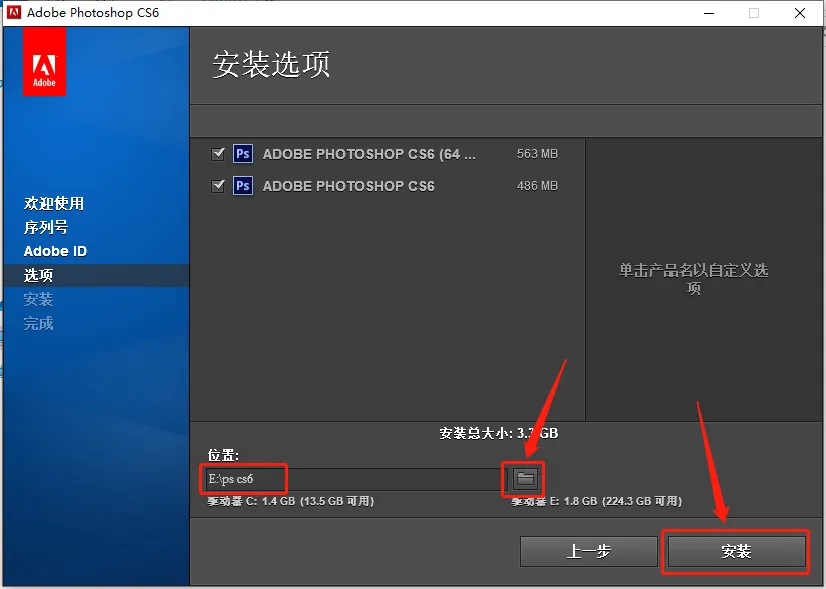This screenshot has width=826, height=589.
Task: Minimize the Adobe Photoshop CS6 installer window
Action: click(x=709, y=13)
